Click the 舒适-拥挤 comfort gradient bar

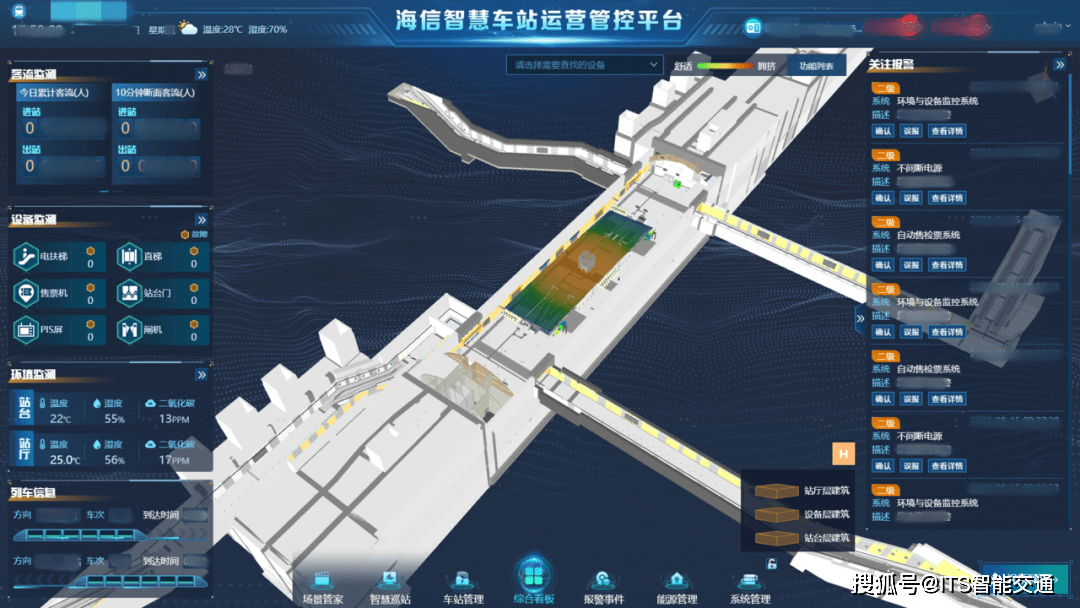(x=725, y=66)
